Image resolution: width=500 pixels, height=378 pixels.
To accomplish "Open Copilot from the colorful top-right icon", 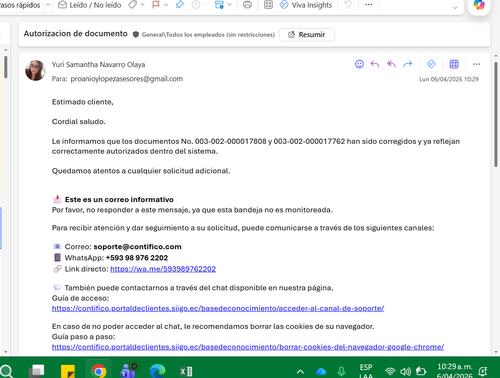I will pyautogui.click(x=479, y=5).
